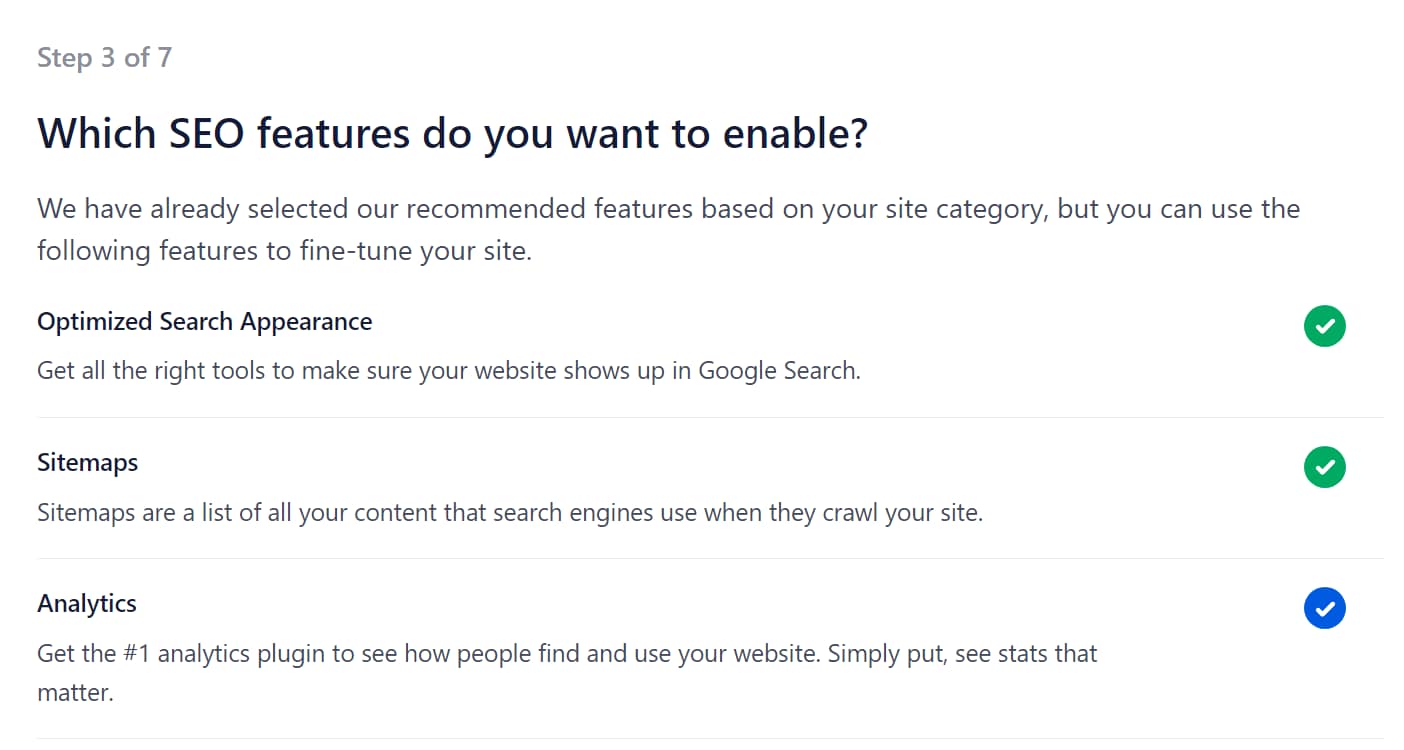Click the "We have already selected" intro line

coord(668,210)
